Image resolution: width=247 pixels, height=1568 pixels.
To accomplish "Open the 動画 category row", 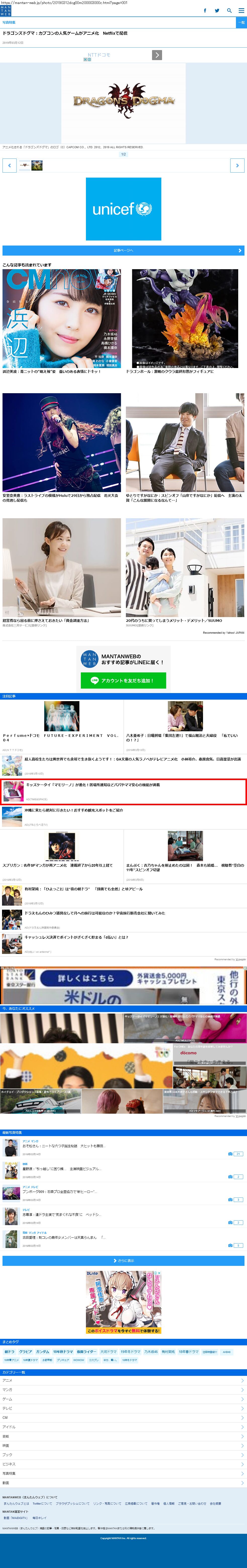I will coord(124,1483).
